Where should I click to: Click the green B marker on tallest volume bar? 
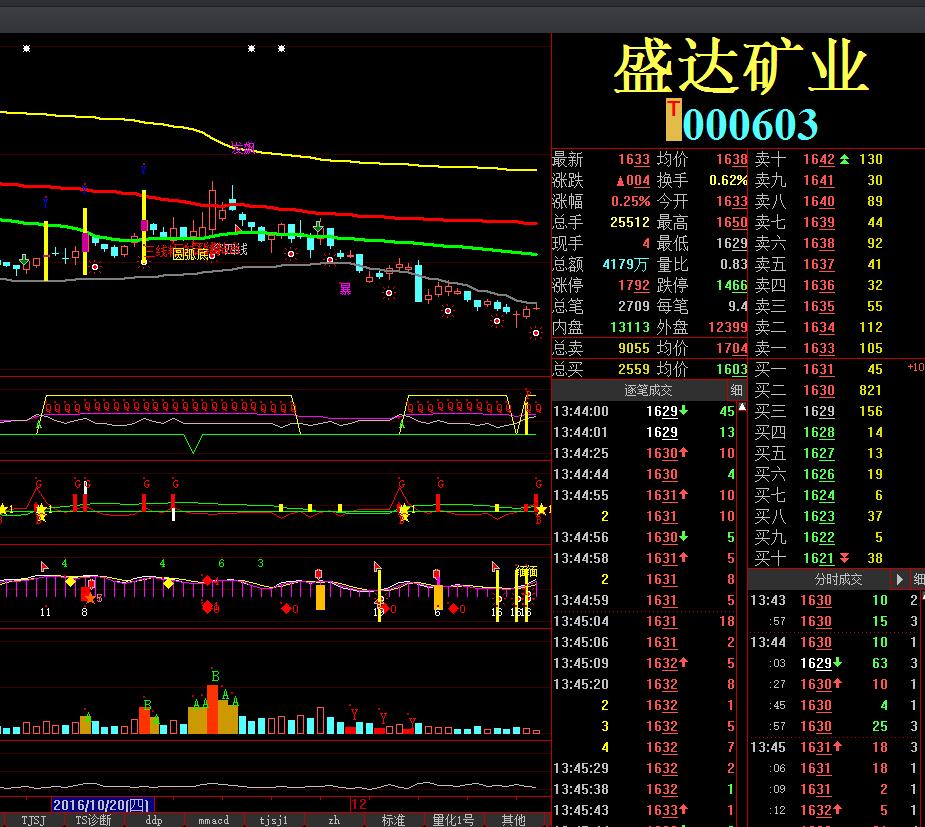pyautogui.click(x=215, y=676)
